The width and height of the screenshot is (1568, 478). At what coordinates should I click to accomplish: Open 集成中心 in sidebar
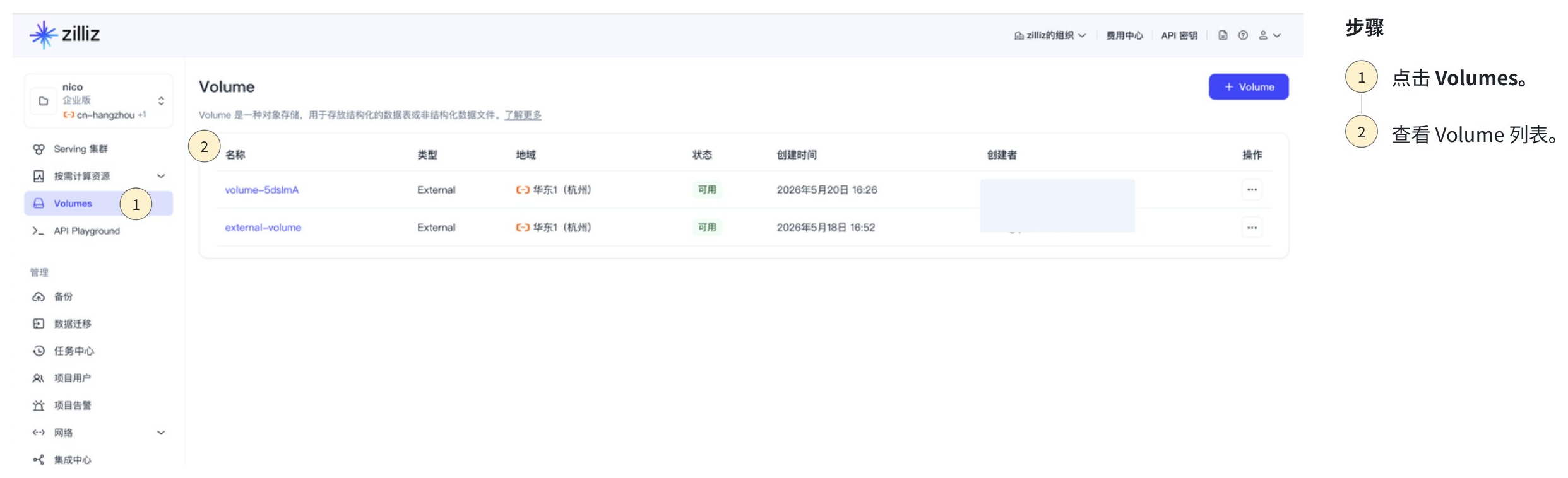pyautogui.click(x=73, y=460)
